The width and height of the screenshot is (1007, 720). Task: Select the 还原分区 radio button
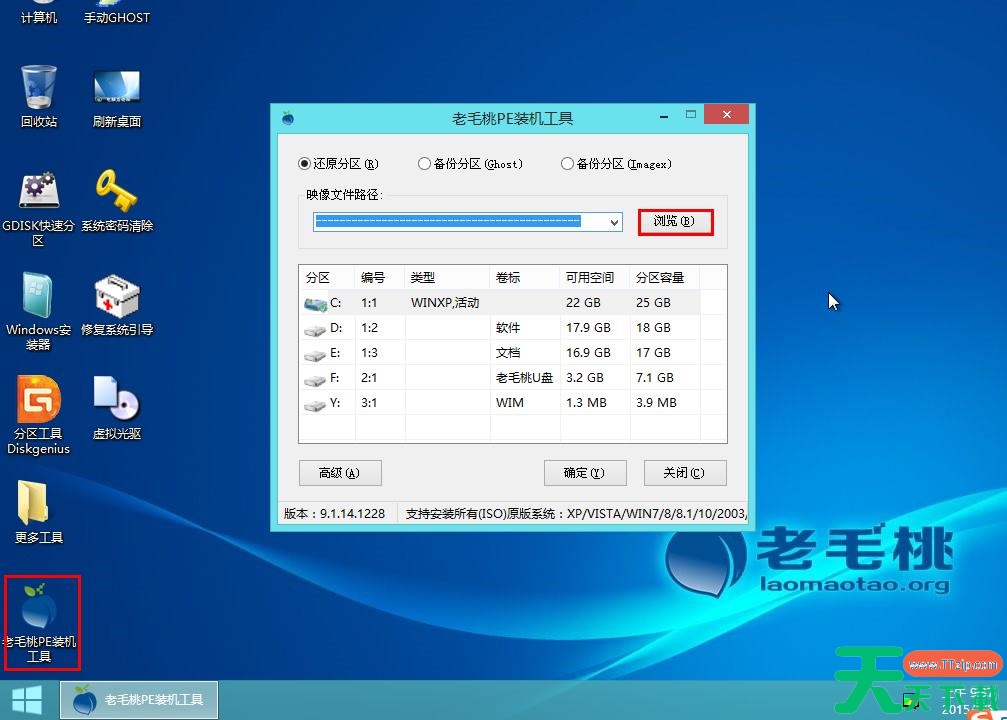pos(305,164)
